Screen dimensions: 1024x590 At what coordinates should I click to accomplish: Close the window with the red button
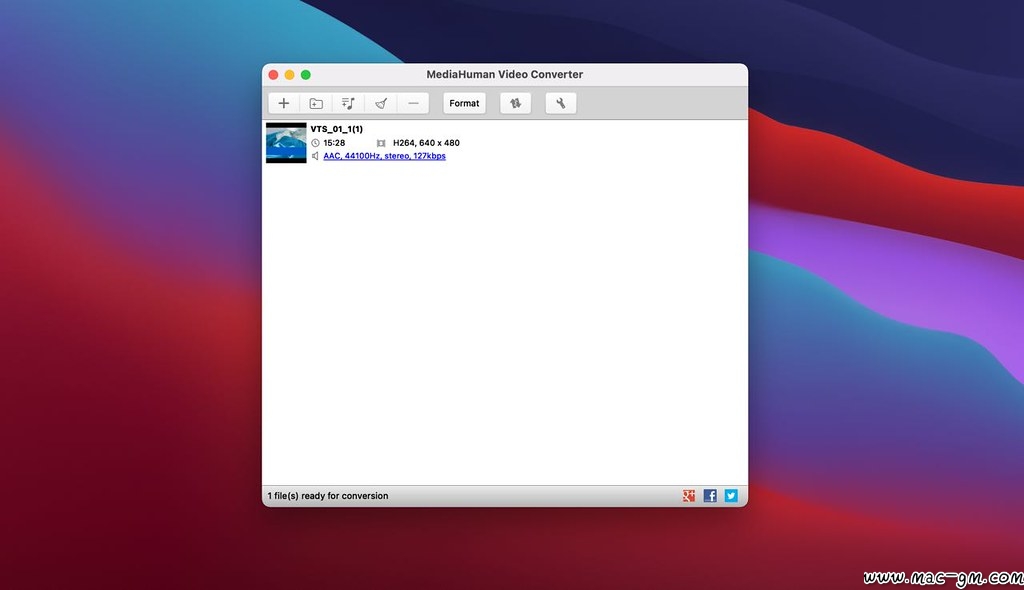pyautogui.click(x=274, y=75)
